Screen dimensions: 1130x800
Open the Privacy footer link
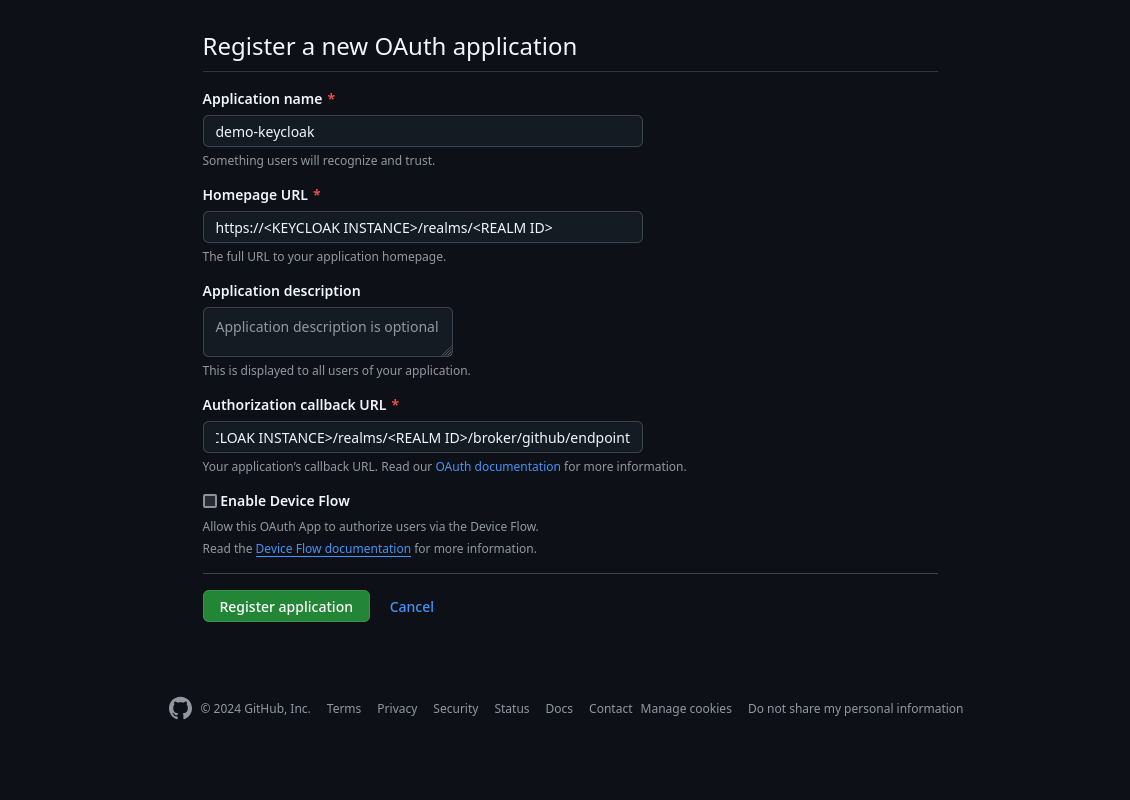(397, 708)
